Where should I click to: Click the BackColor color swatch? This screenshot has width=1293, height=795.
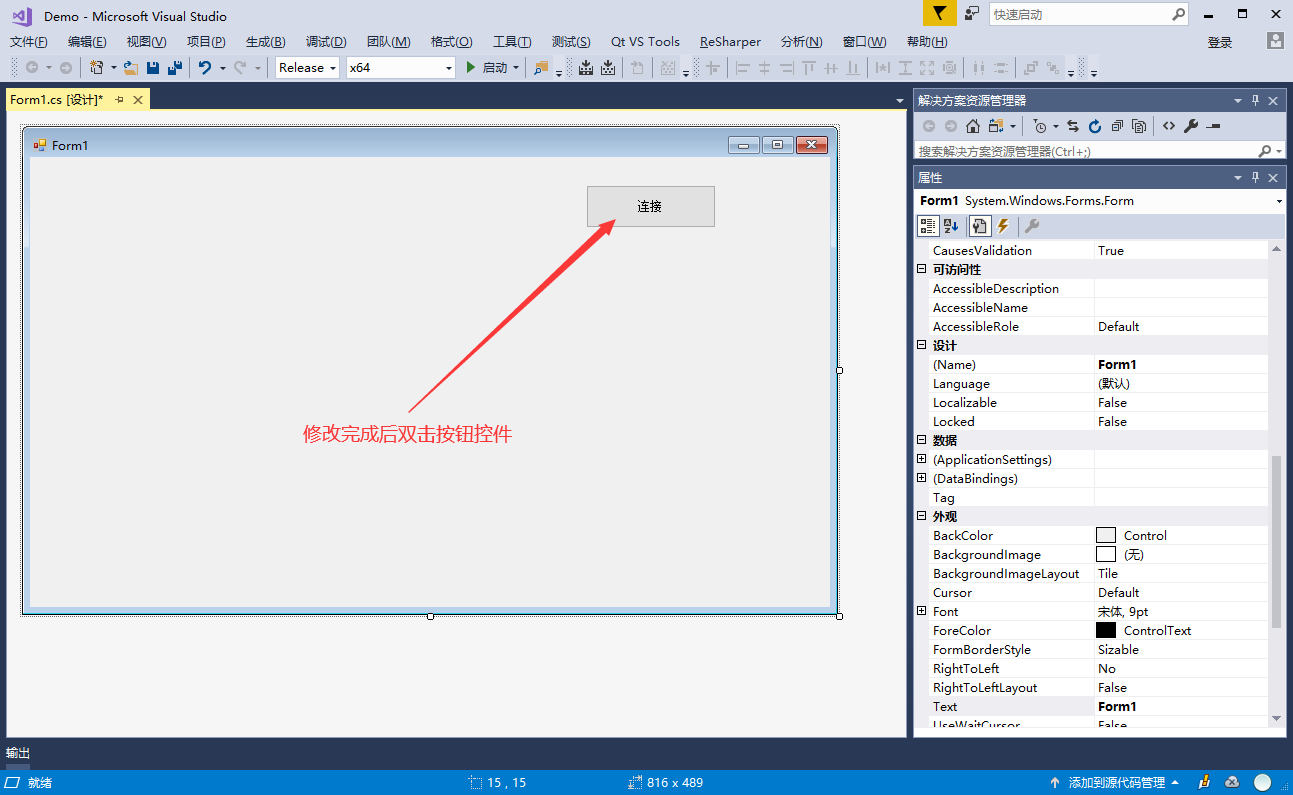point(1105,535)
